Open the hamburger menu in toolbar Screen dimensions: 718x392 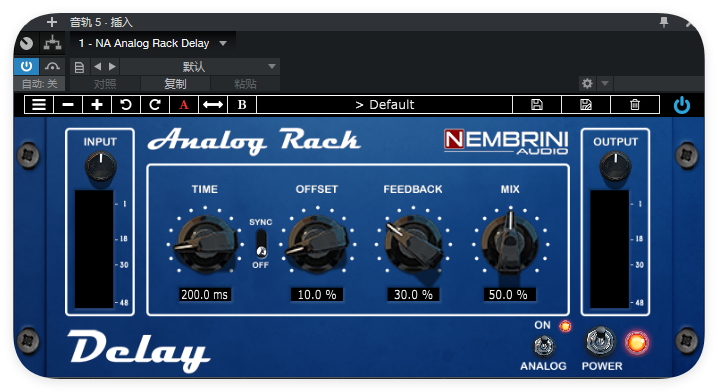[39, 104]
